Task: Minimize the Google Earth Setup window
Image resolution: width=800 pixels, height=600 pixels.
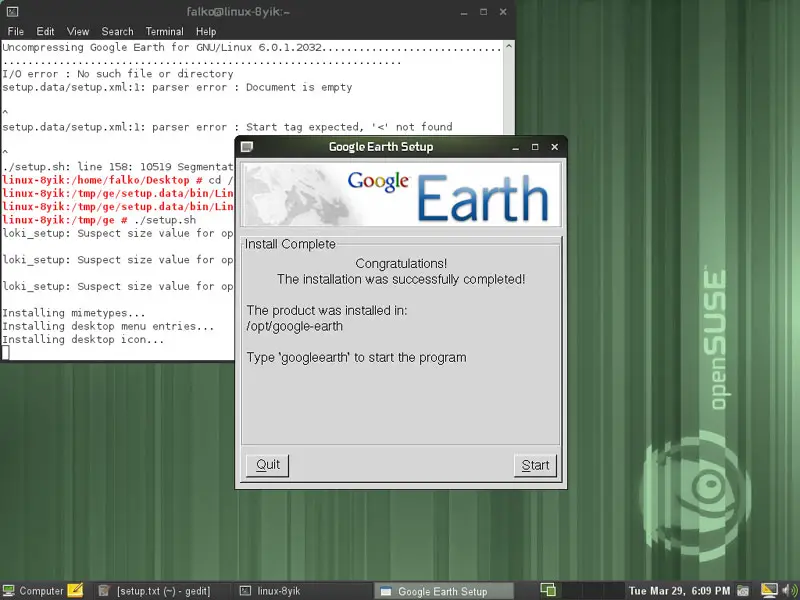Action: (x=515, y=147)
